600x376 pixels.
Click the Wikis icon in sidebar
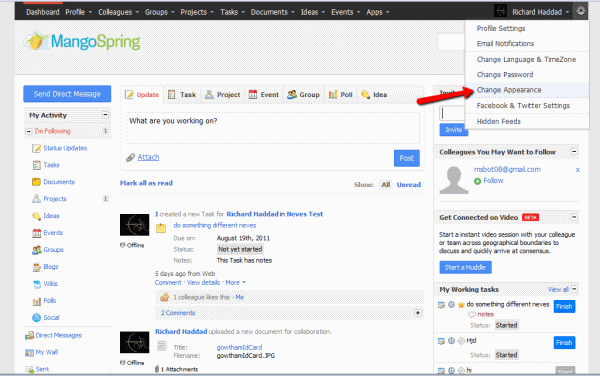tap(36, 284)
